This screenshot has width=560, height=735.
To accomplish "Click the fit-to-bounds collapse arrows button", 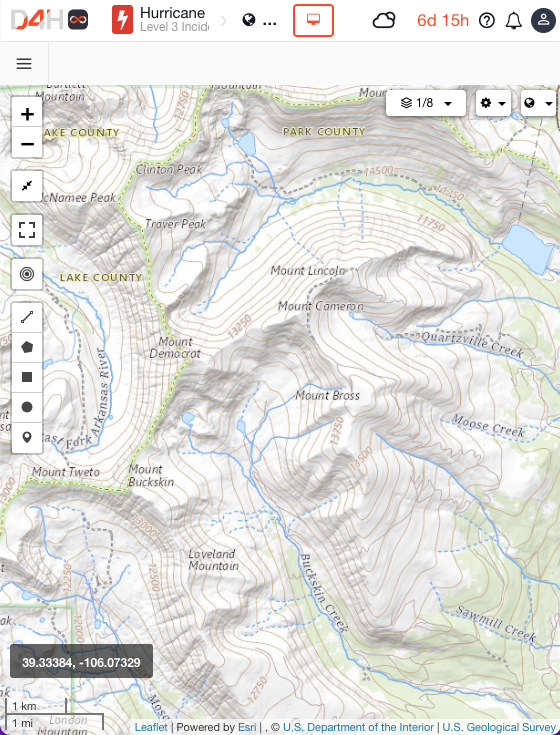I will (27, 186).
